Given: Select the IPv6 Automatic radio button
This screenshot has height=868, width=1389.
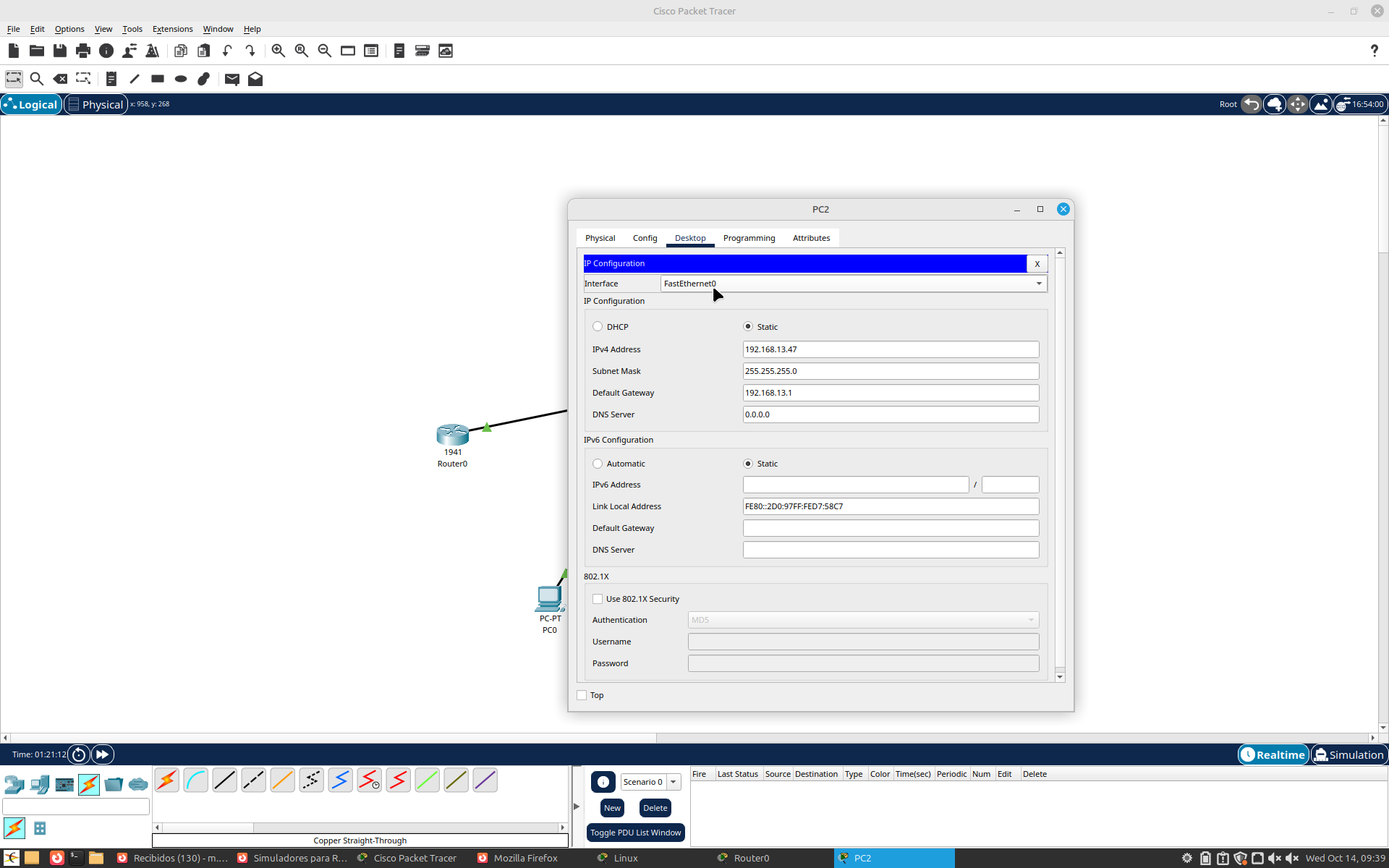Looking at the screenshot, I should [x=598, y=464].
